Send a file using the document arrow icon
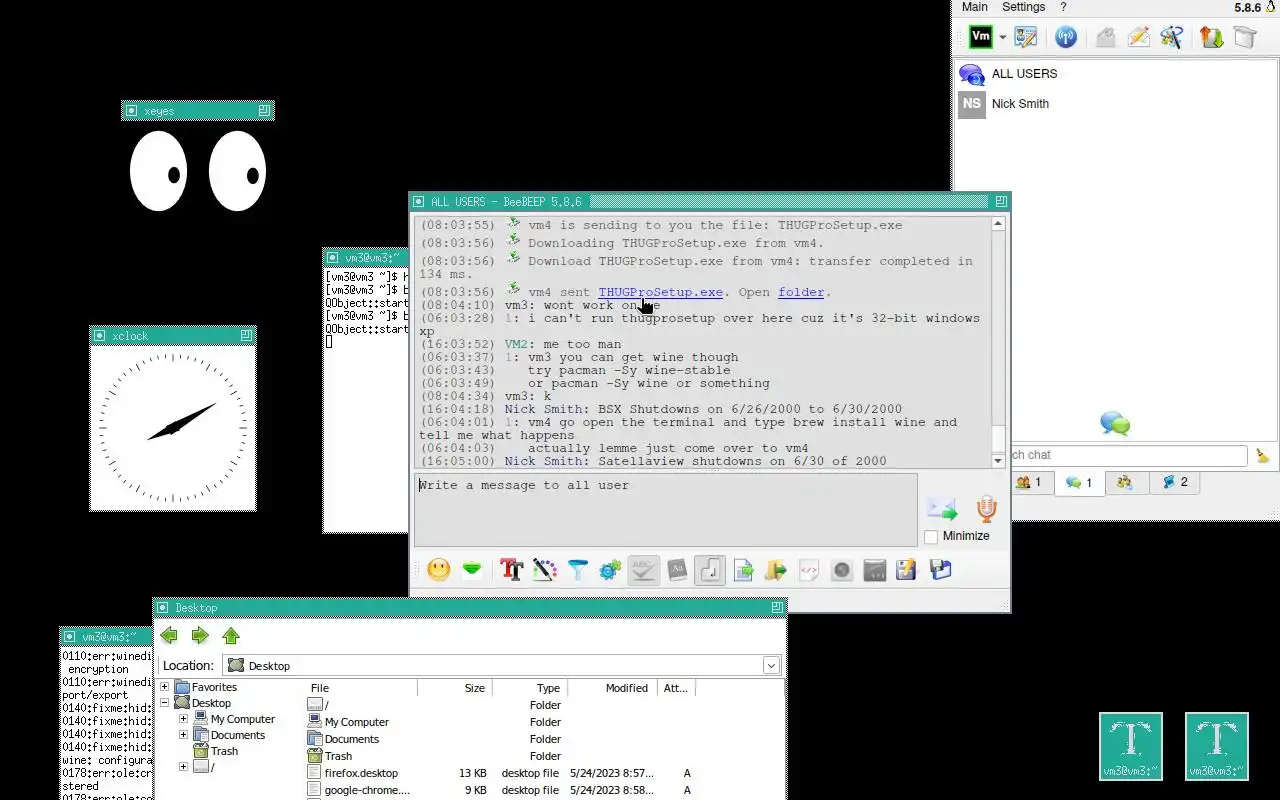This screenshot has width=1280, height=800. tap(743, 570)
